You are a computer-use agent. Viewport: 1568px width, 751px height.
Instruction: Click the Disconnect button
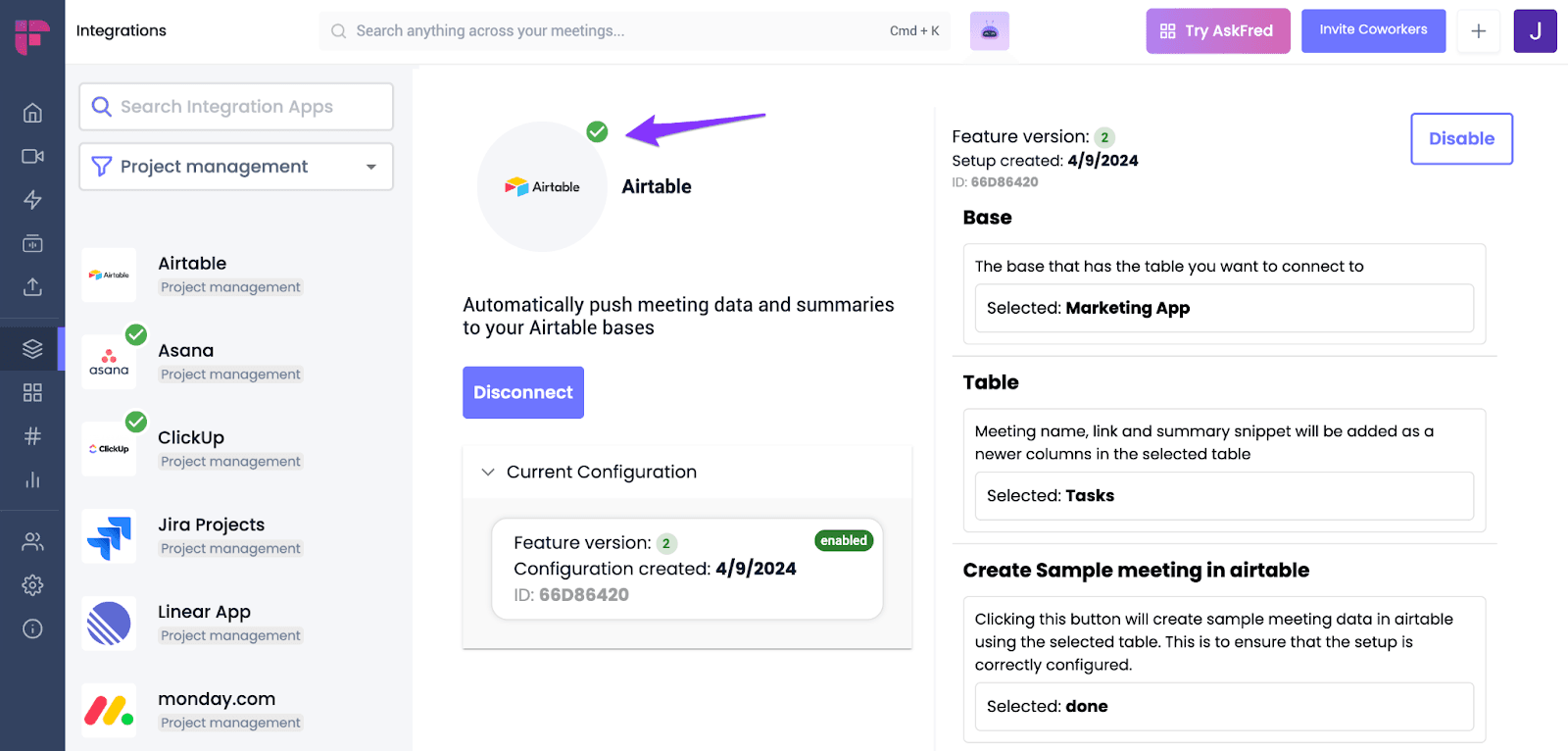click(x=523, y=392)
